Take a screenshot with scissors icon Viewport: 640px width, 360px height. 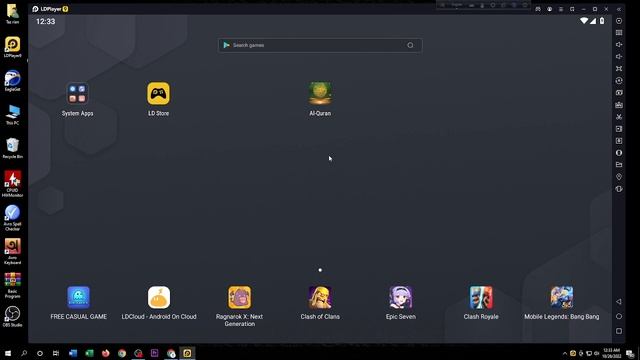click(619, 117)
